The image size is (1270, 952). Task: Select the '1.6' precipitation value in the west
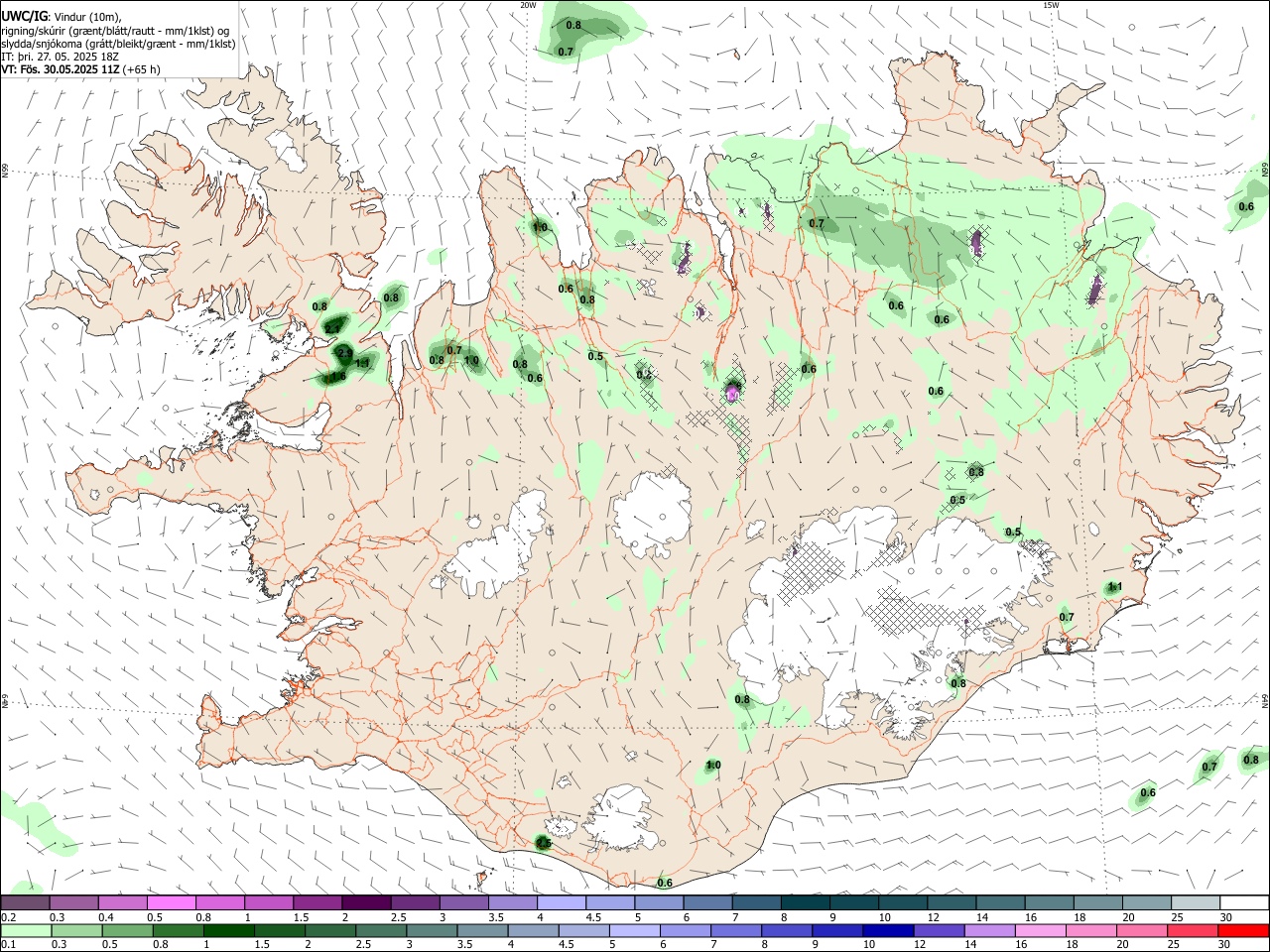coord(338,376)
